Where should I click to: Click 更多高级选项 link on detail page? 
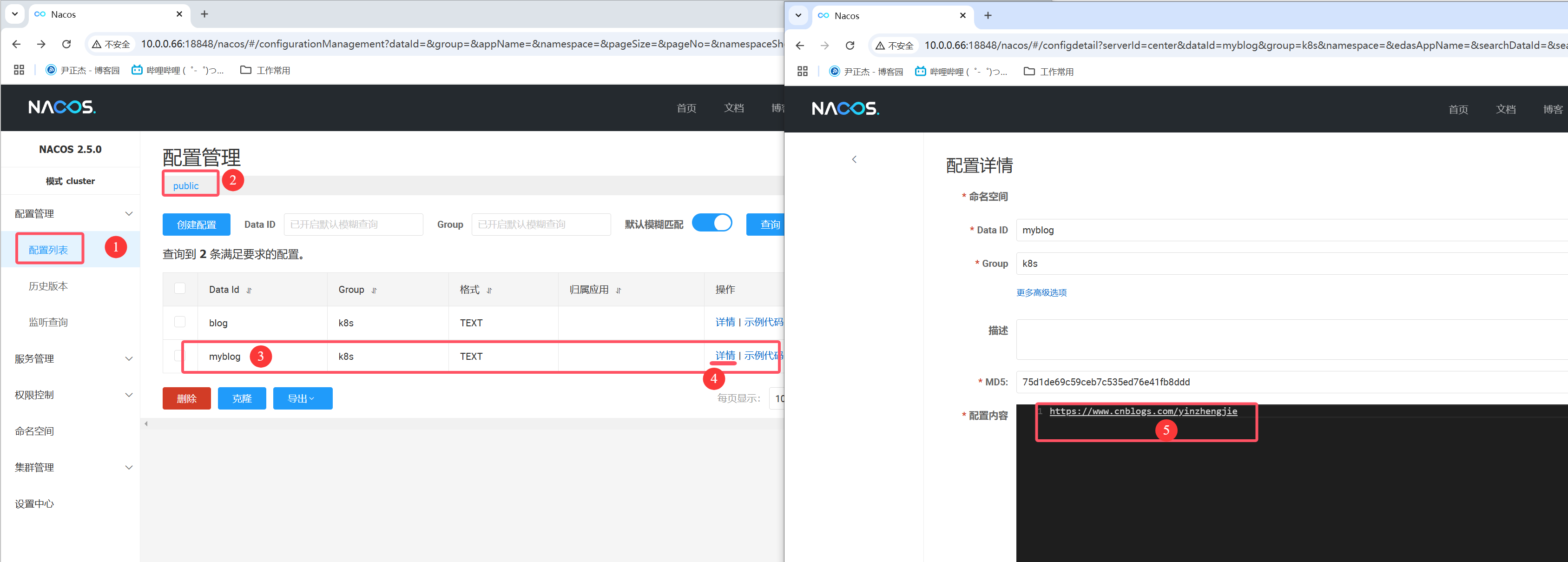point(1041,293)
